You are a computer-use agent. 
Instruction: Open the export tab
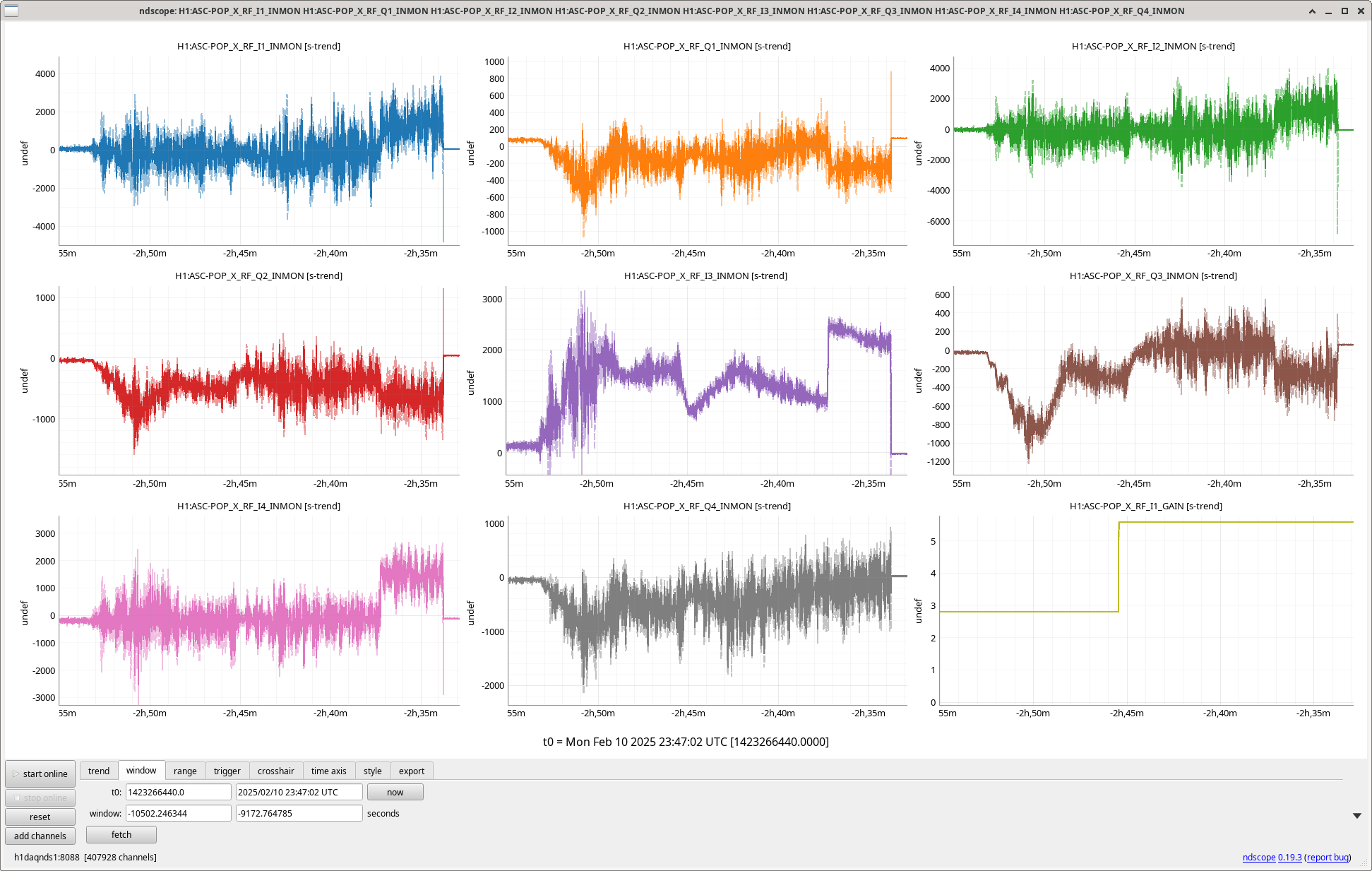pos(412,771)
